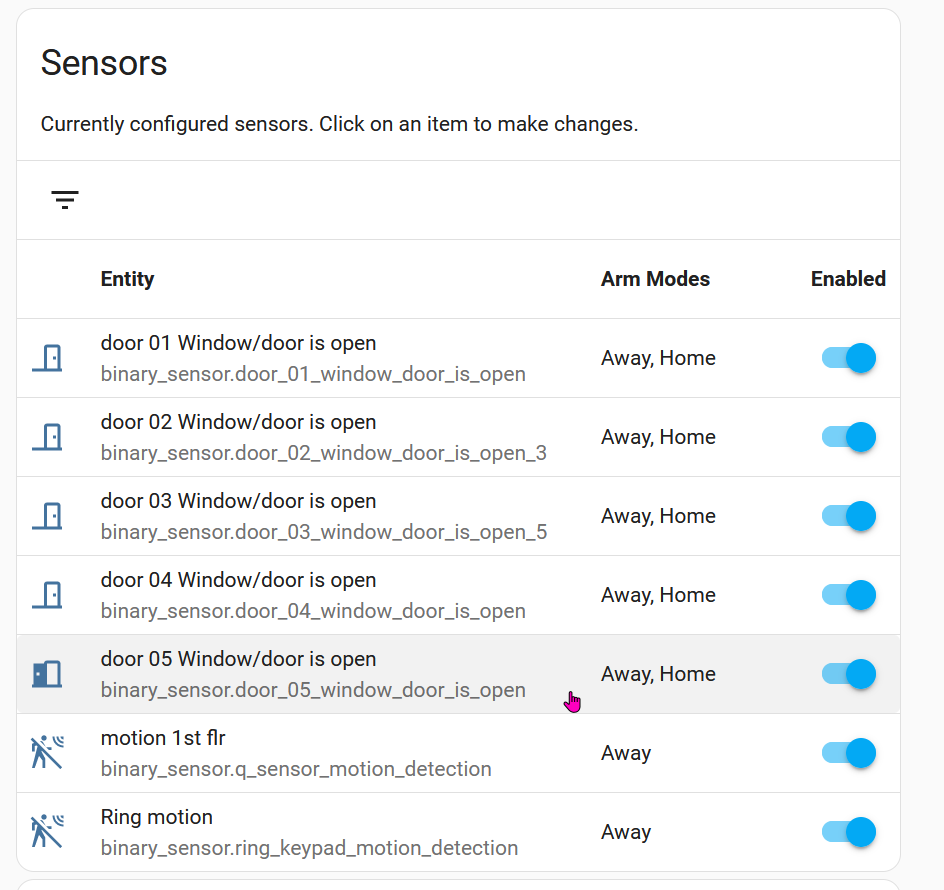Click the filter icon above the sensor list

coord(64,199)
